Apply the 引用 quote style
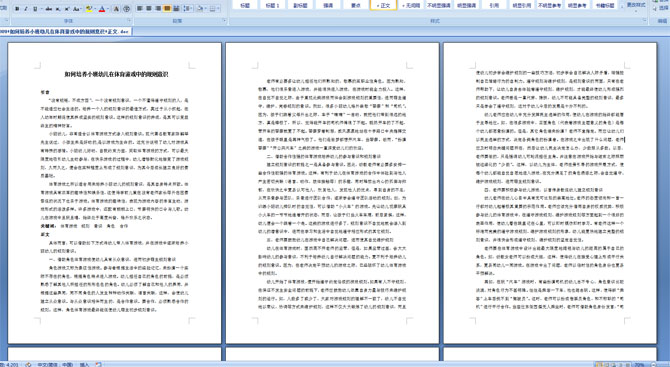The image size is (670, 367). coord(494,5)
